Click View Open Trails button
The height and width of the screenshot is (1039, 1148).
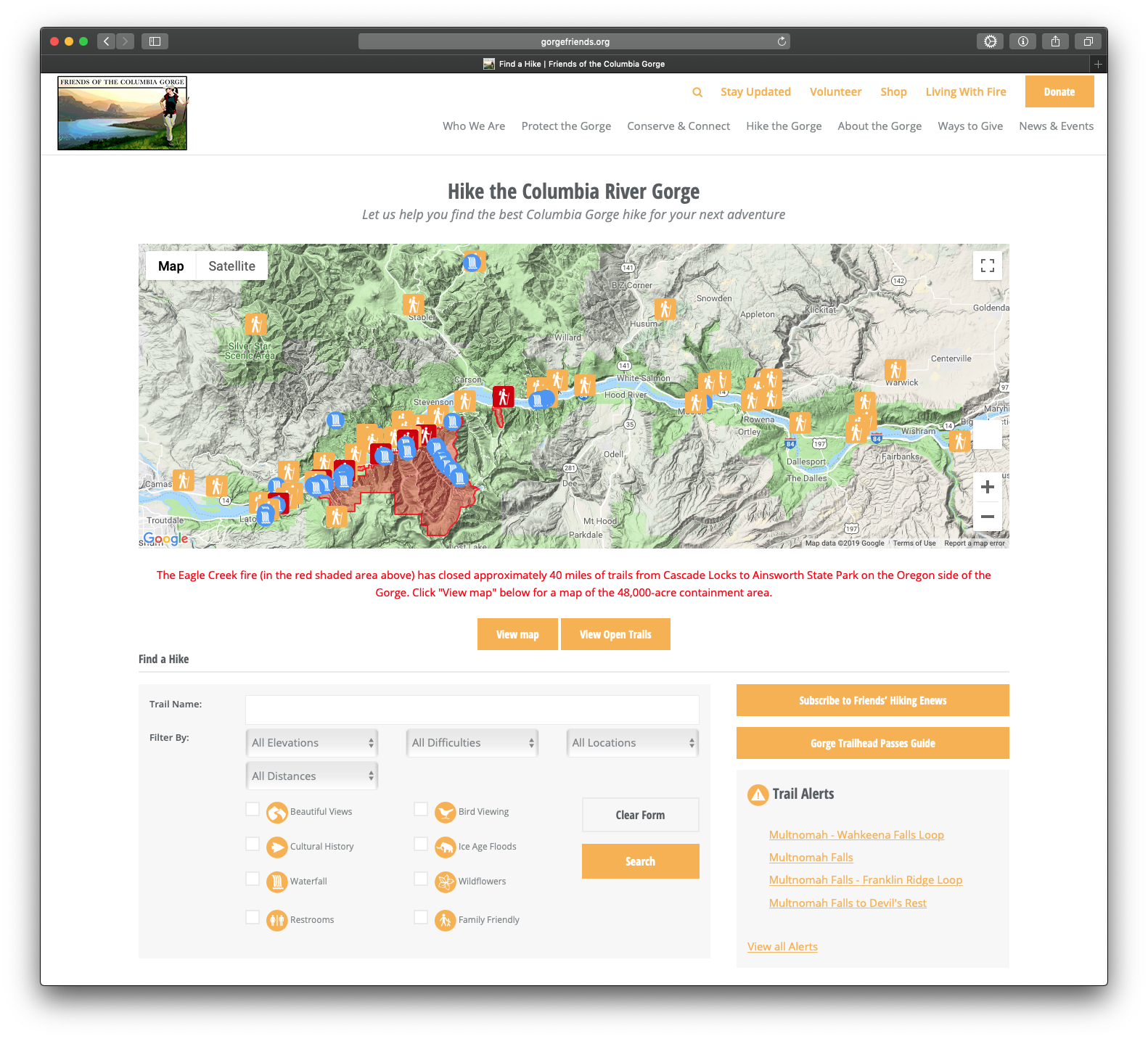coord(615,634)
